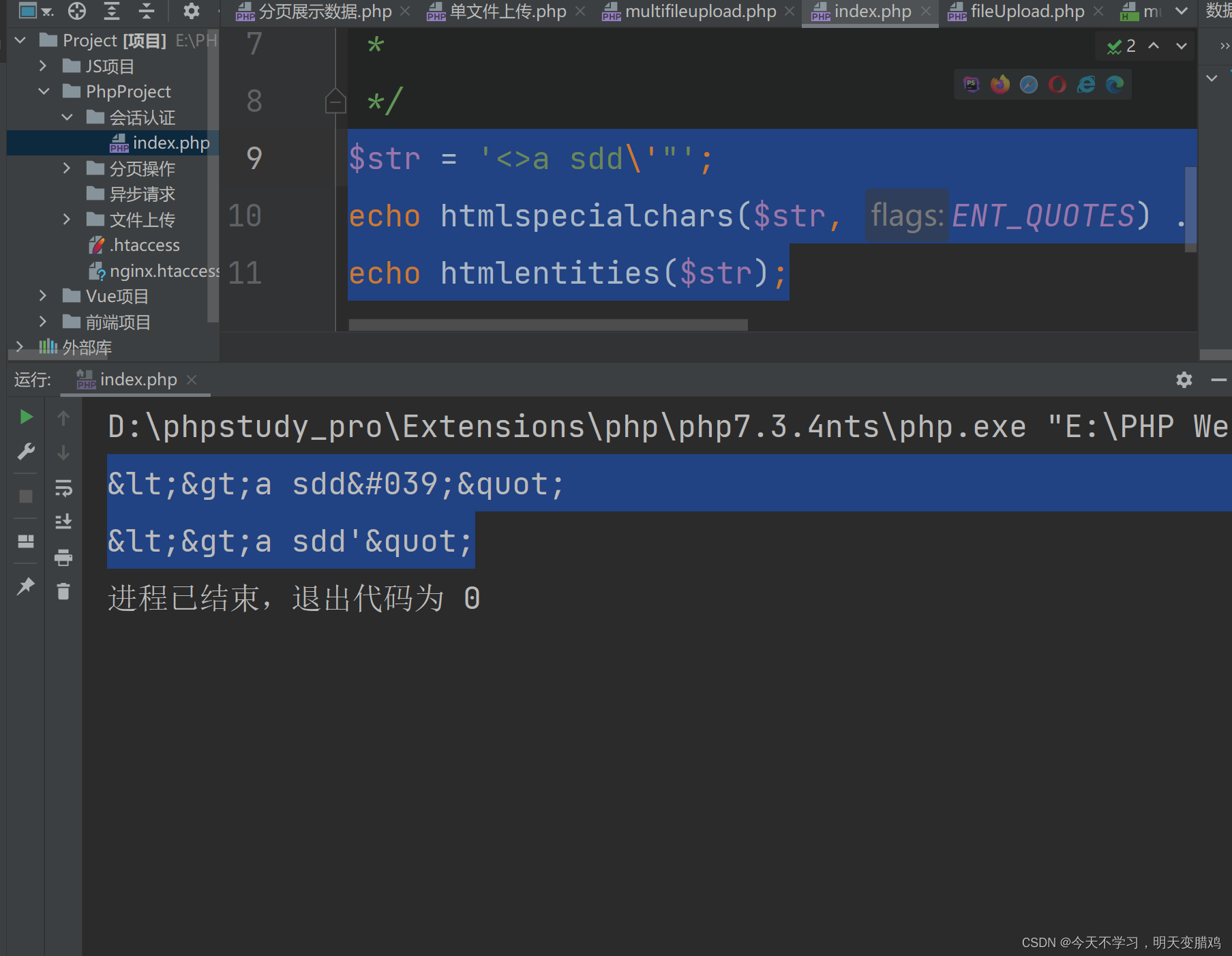Expand the Vue项目 folder
The width and height of the screenshot is (1232, 956).
(x=43, y=296)
